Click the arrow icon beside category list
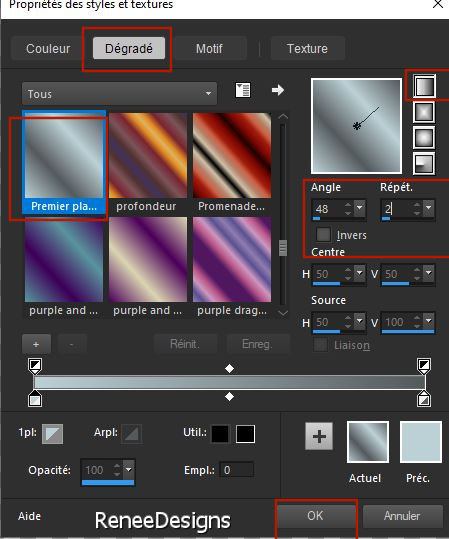 pos(277,90)
